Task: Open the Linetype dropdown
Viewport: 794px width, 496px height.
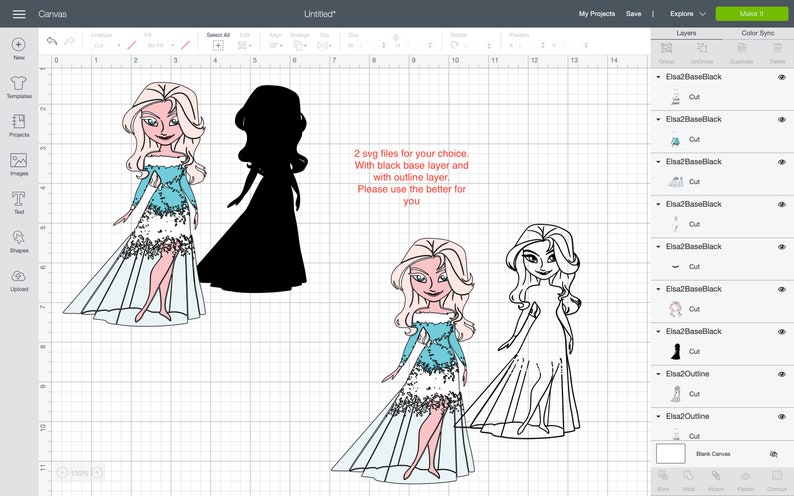Action: tap(107, 46)
